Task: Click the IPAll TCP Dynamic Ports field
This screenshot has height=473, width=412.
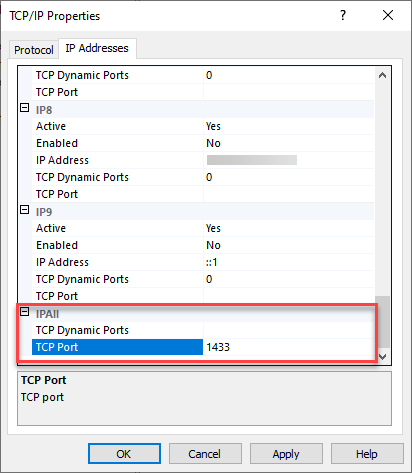Action: [x=288, y=330]
